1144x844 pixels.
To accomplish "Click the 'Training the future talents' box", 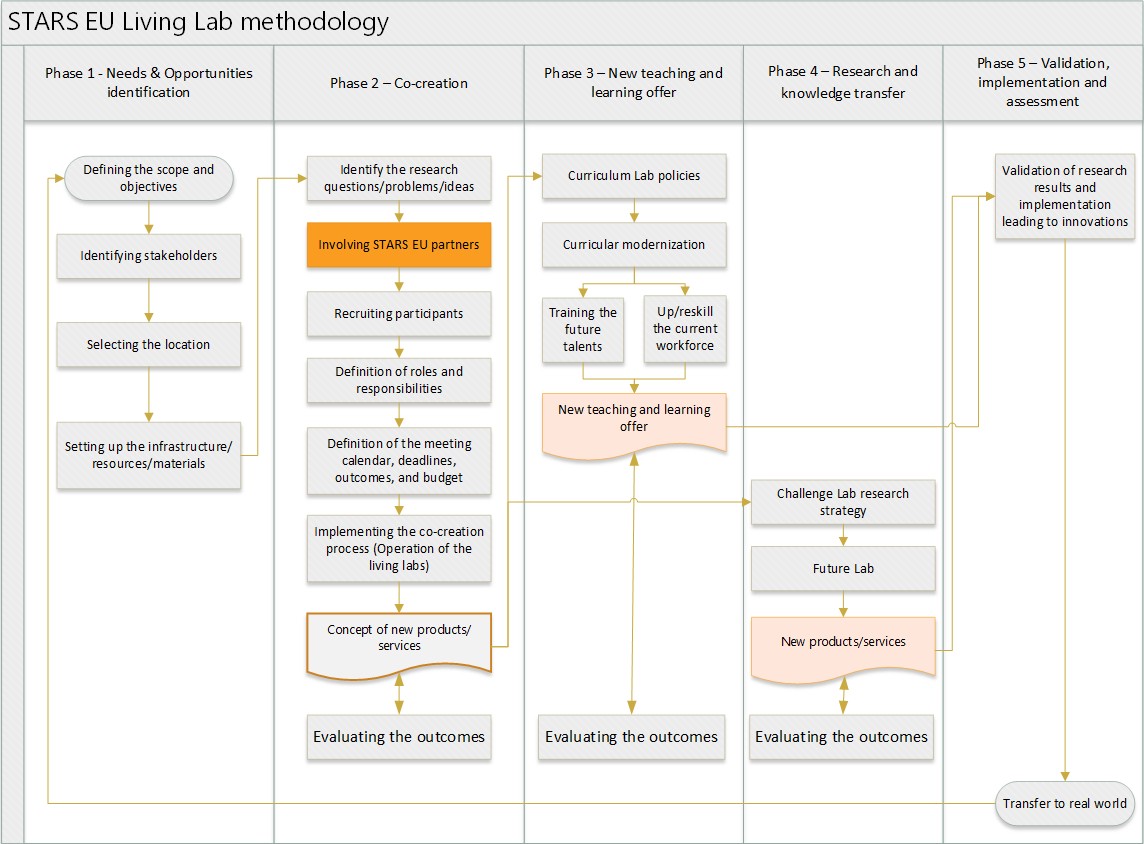I will point(583,329).
